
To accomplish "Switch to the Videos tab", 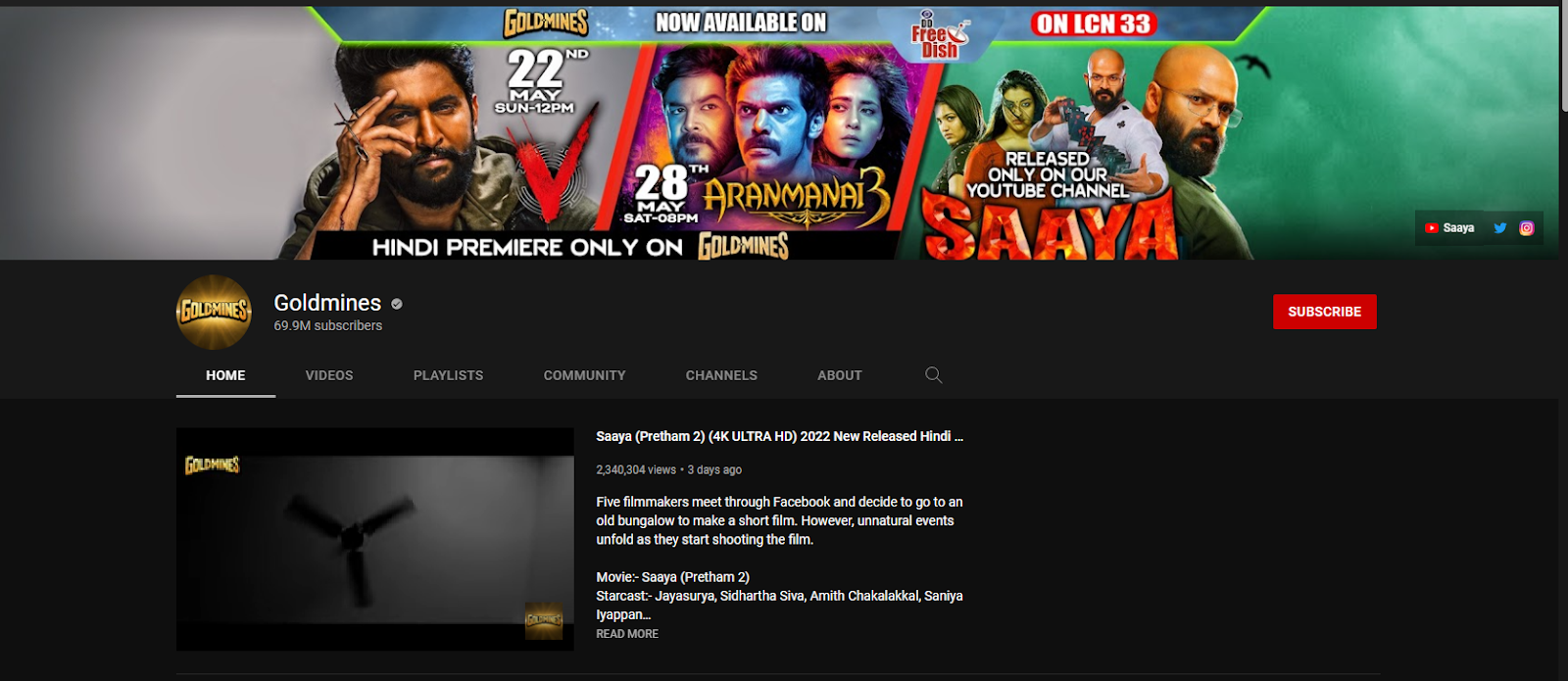I will (x=329, y=375).
